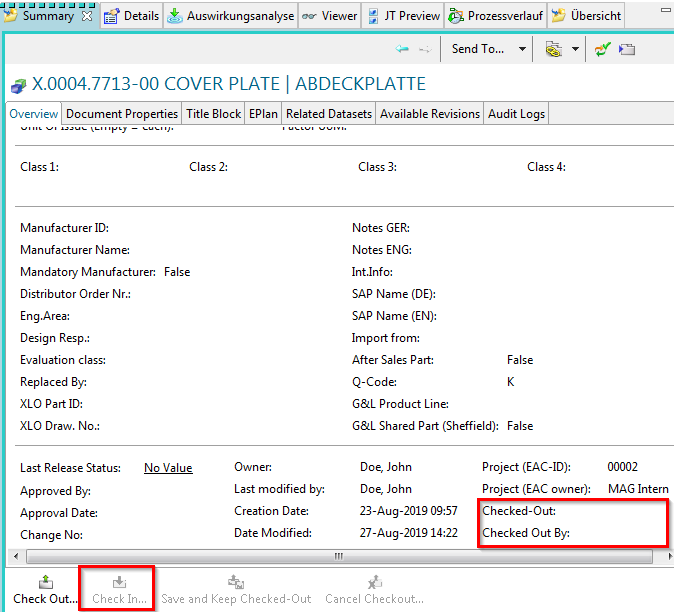Screen dimensions: 674x612
Task: Click the refresh with checkmark icon
Action: (602, 49)
